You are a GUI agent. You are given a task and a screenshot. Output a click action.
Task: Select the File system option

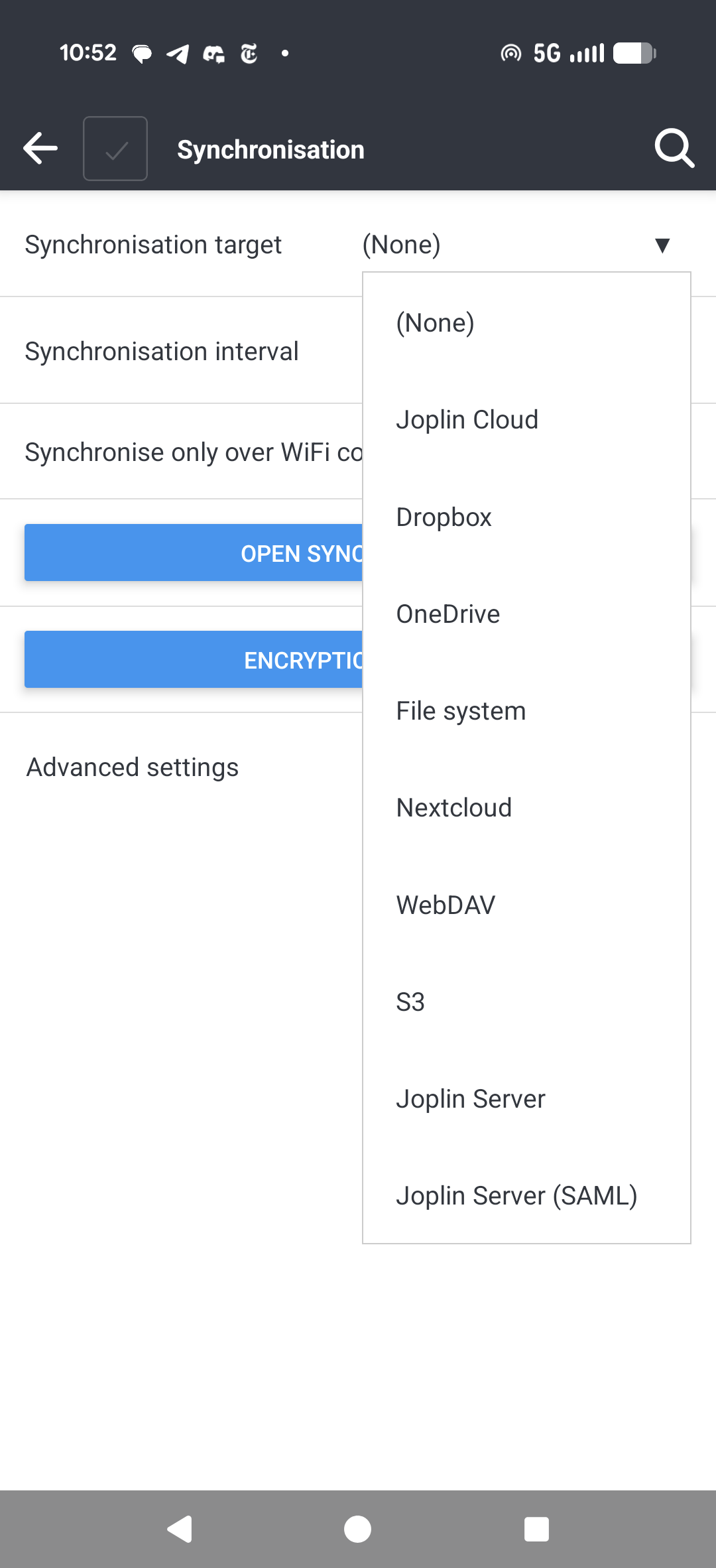(x=461, y=711)
